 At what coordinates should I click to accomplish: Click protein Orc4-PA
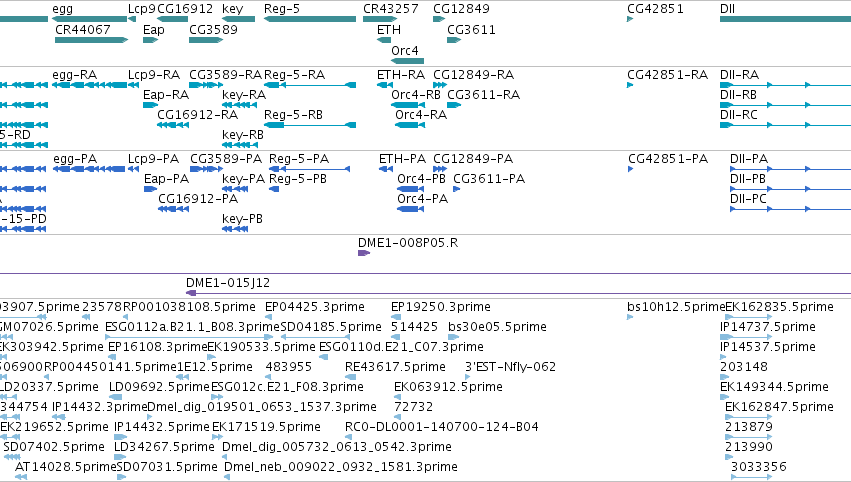coord(423,199)
